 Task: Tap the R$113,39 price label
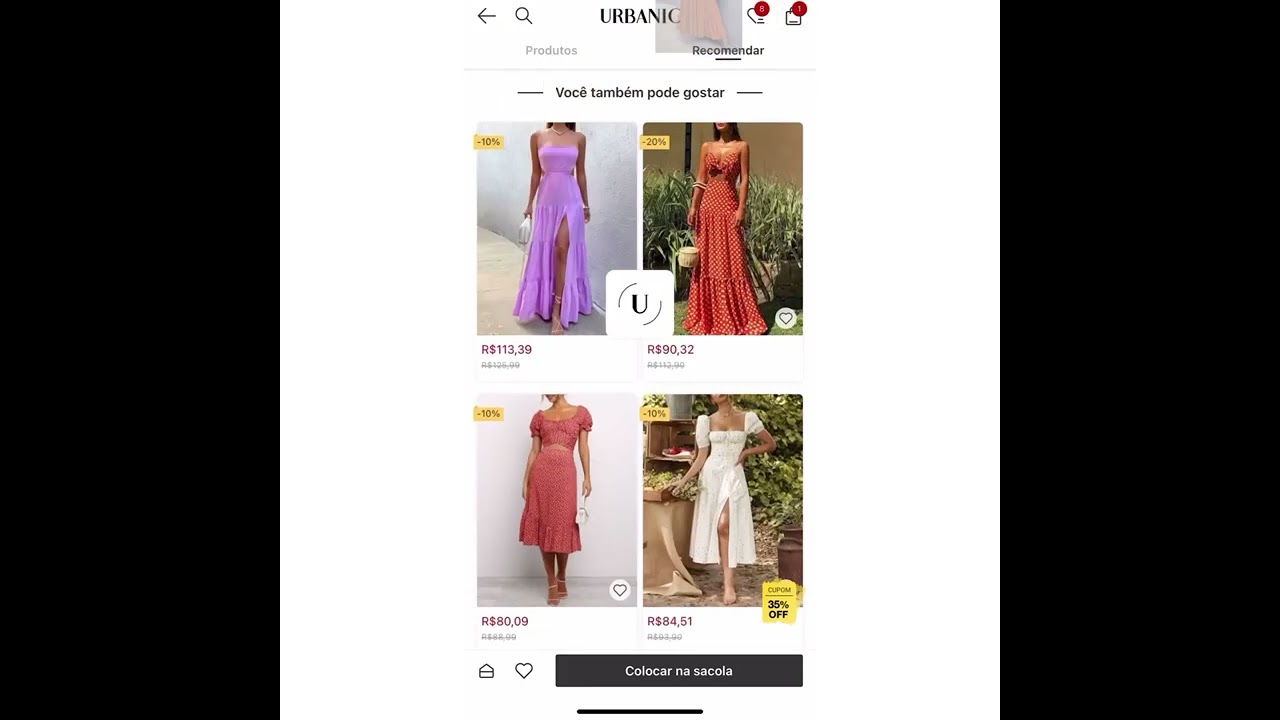click(506, 350)
